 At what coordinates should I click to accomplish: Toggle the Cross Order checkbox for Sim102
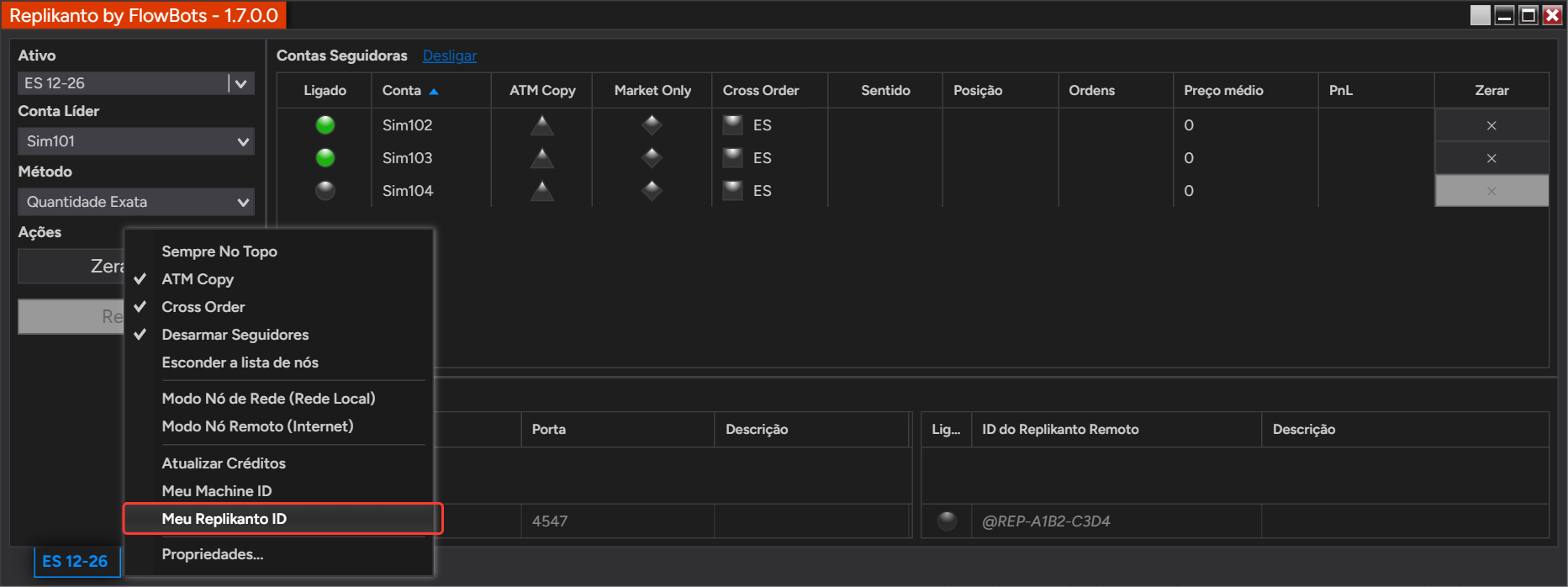tap(733, 125)
